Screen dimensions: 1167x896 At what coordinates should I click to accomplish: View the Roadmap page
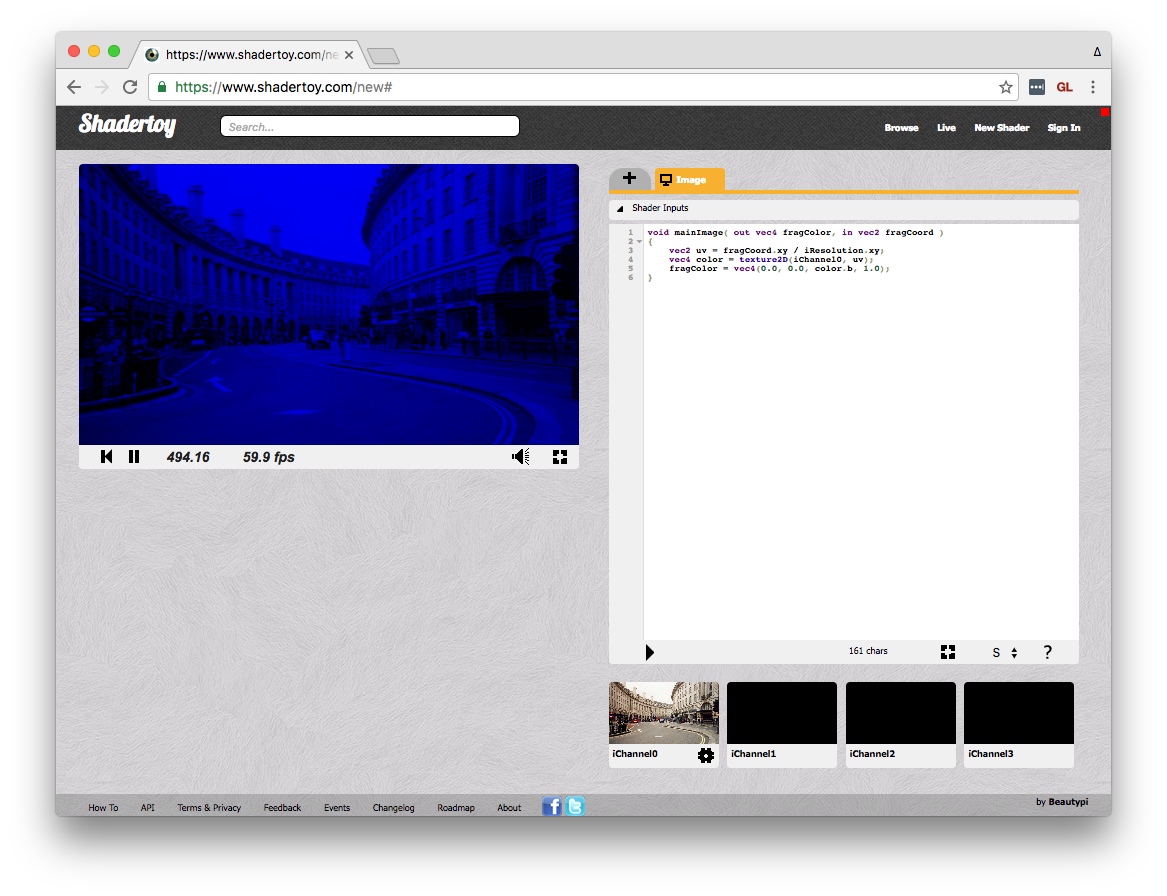point(455,807)
